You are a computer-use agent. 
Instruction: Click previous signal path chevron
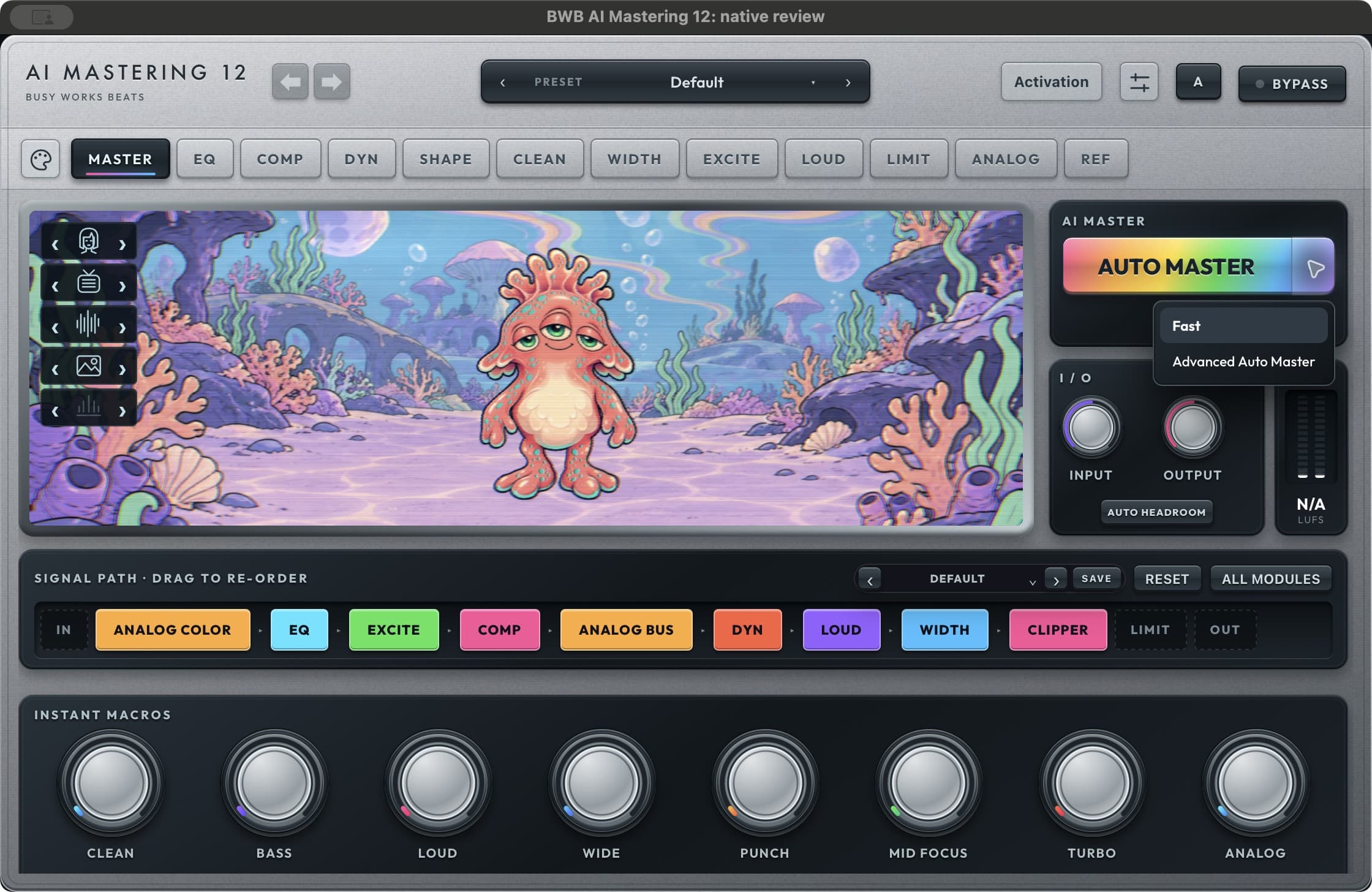click(x=870, y=579)
